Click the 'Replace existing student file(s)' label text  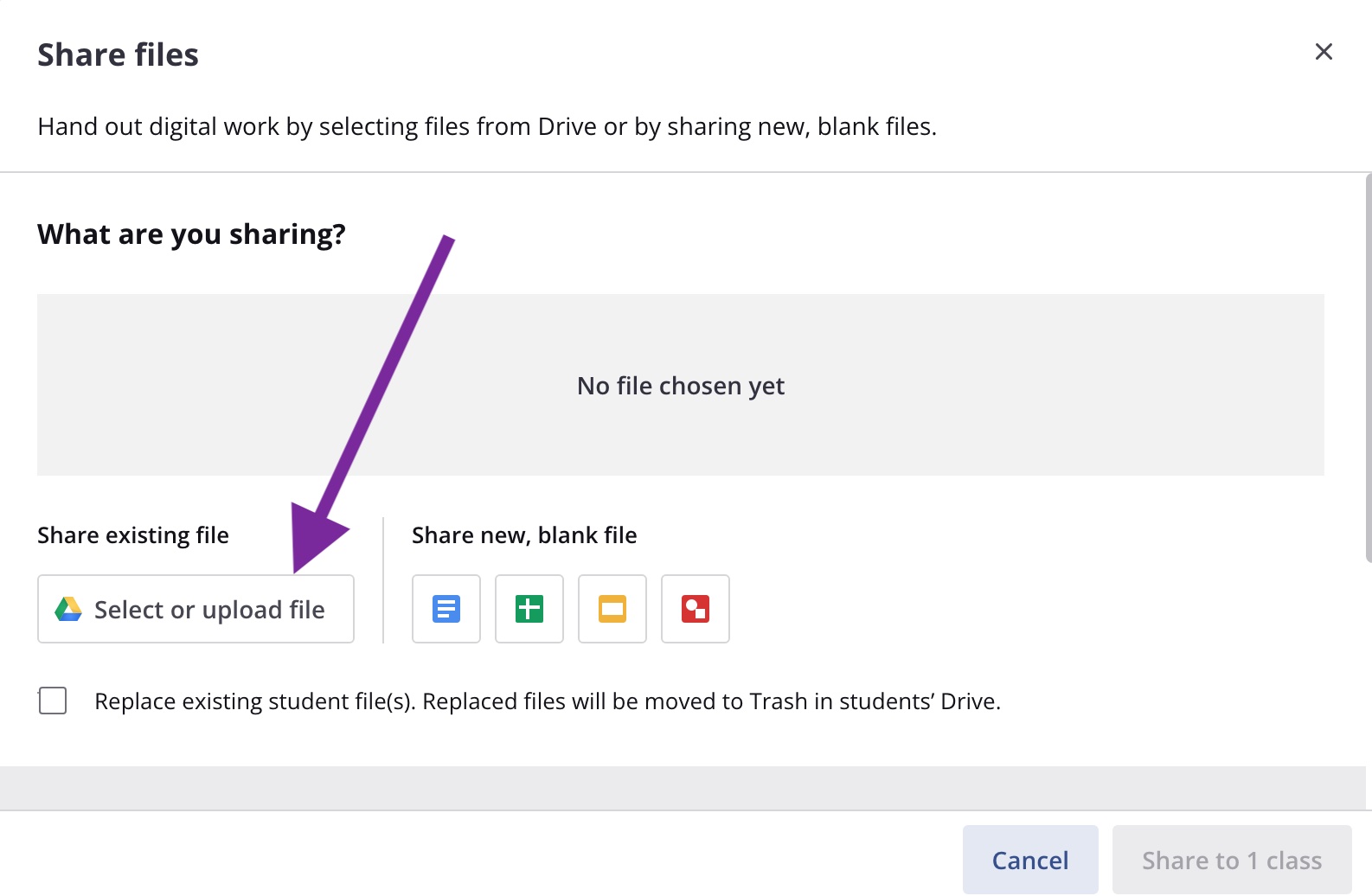point(547,701)
